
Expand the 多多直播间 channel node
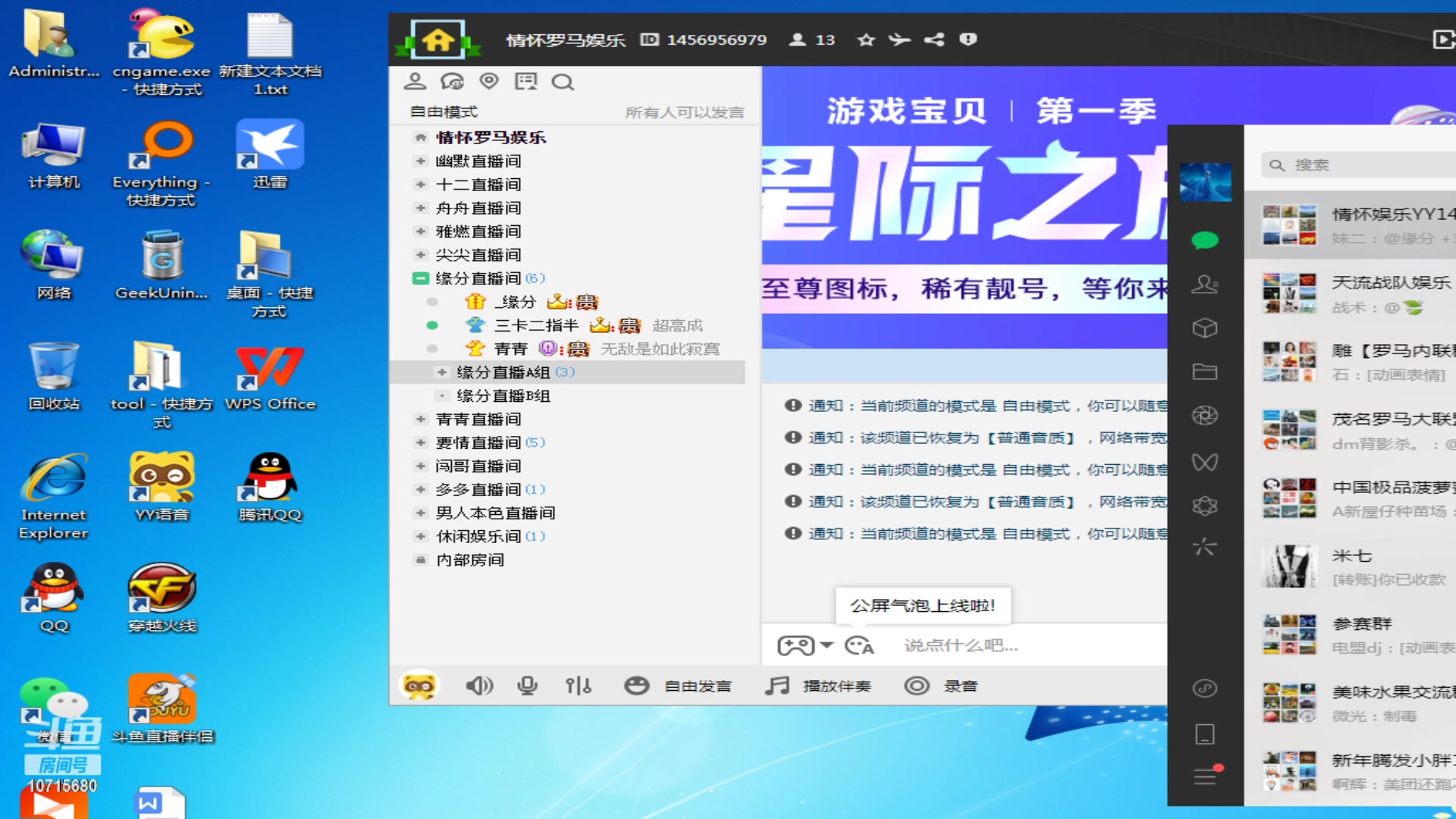coord(421,489)
